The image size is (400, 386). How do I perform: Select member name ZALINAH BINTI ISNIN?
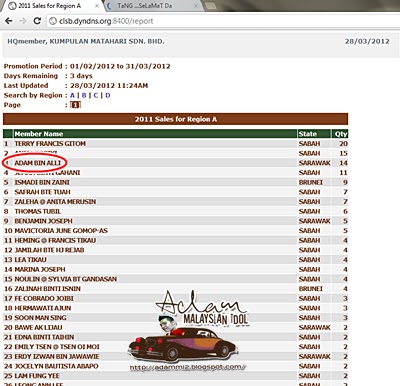tap(48, 289)
